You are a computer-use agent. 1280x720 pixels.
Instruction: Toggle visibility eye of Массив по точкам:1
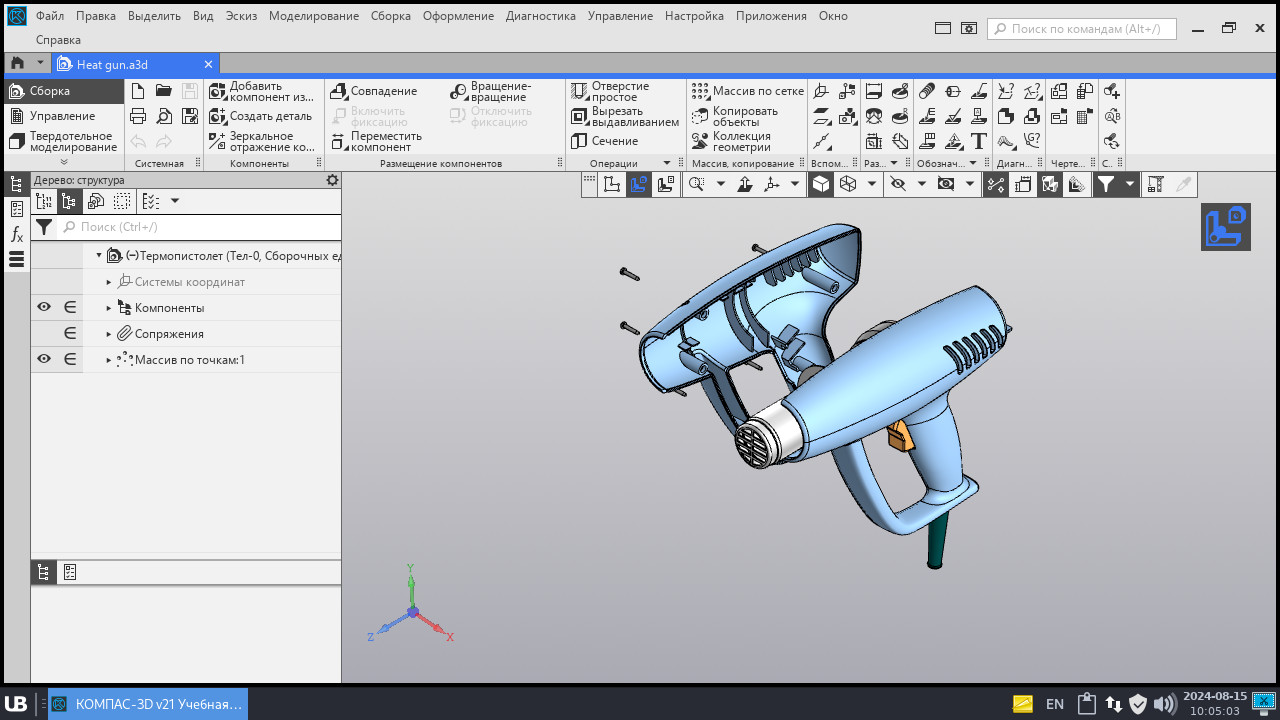point(44,360)
